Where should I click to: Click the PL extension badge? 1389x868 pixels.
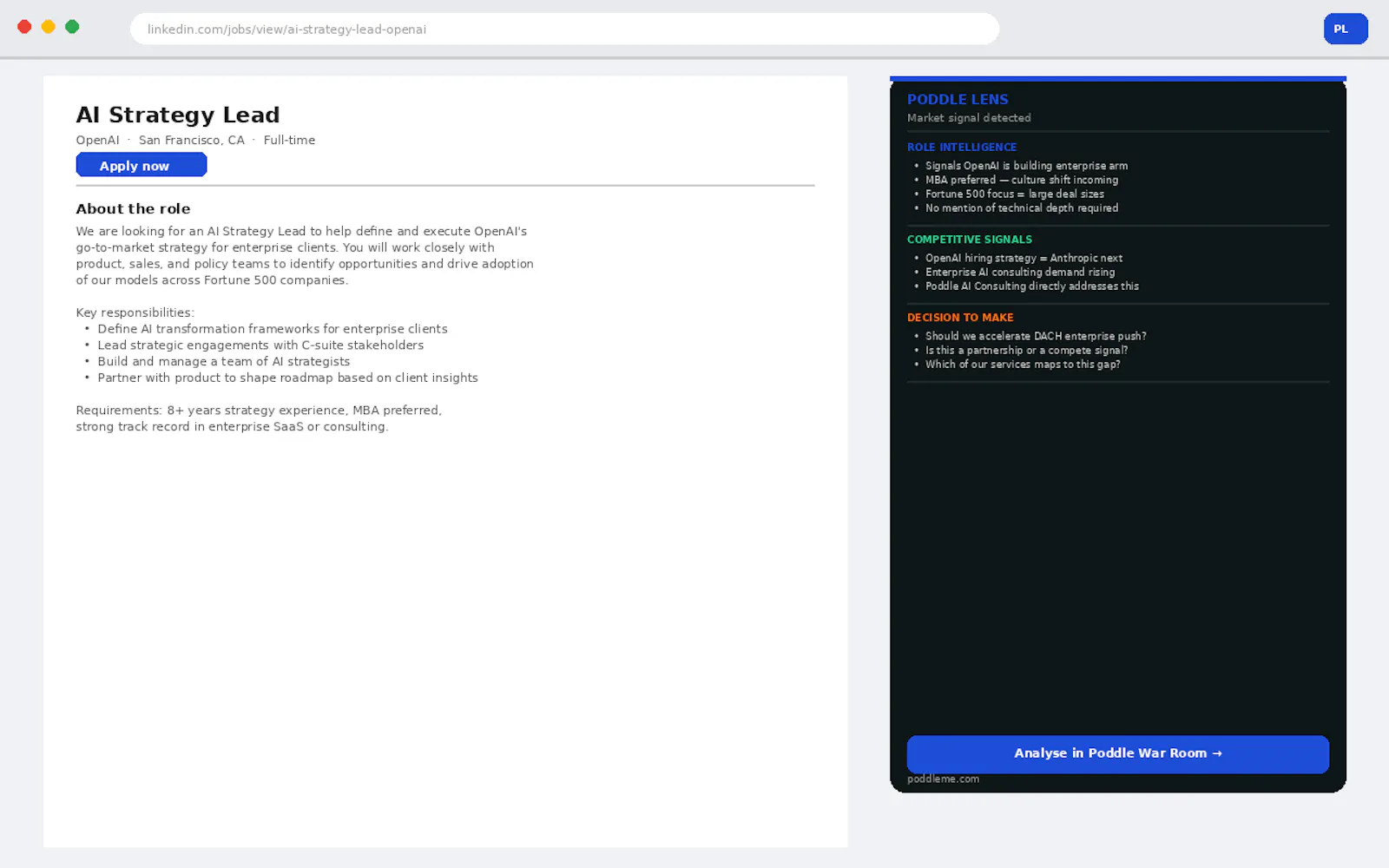(1345, 29)
